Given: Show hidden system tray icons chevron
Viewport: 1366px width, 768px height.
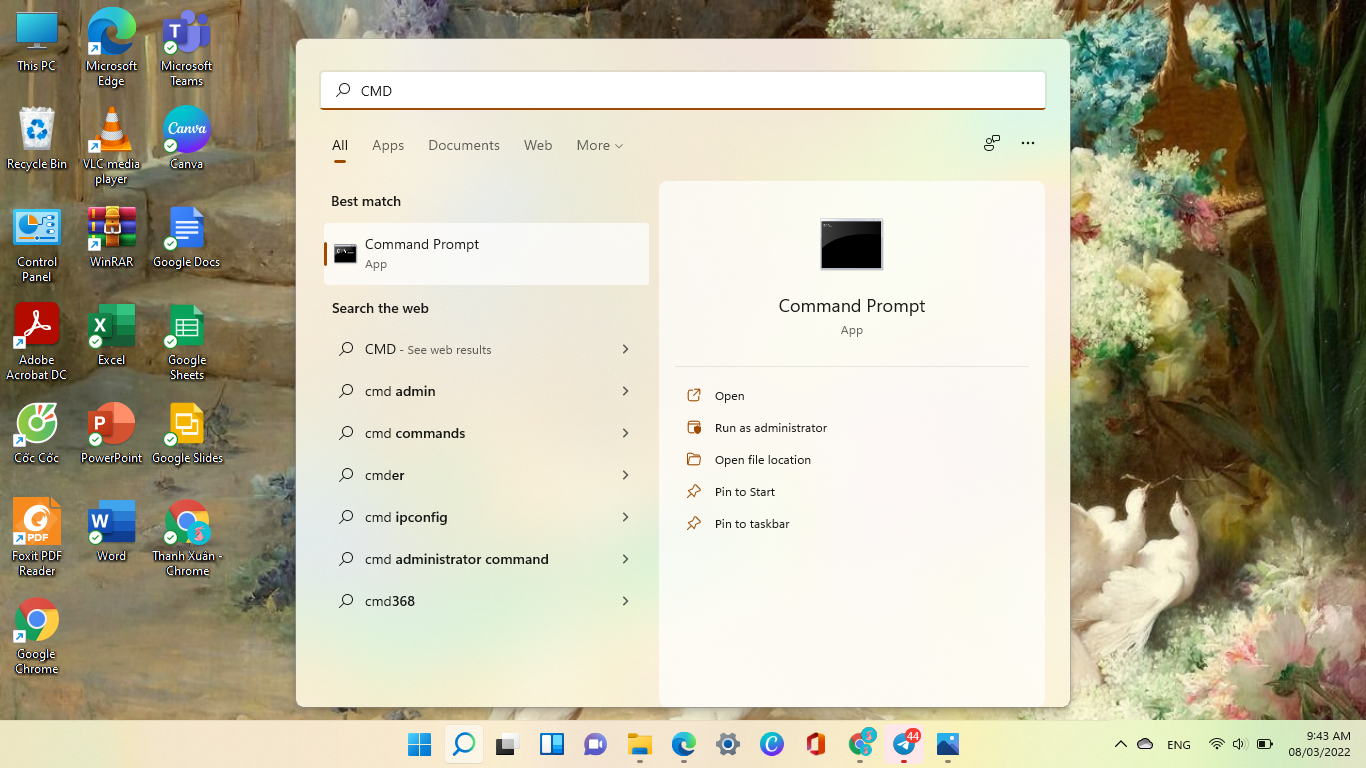Looking at the screenshot, I should click(1121, 744).
